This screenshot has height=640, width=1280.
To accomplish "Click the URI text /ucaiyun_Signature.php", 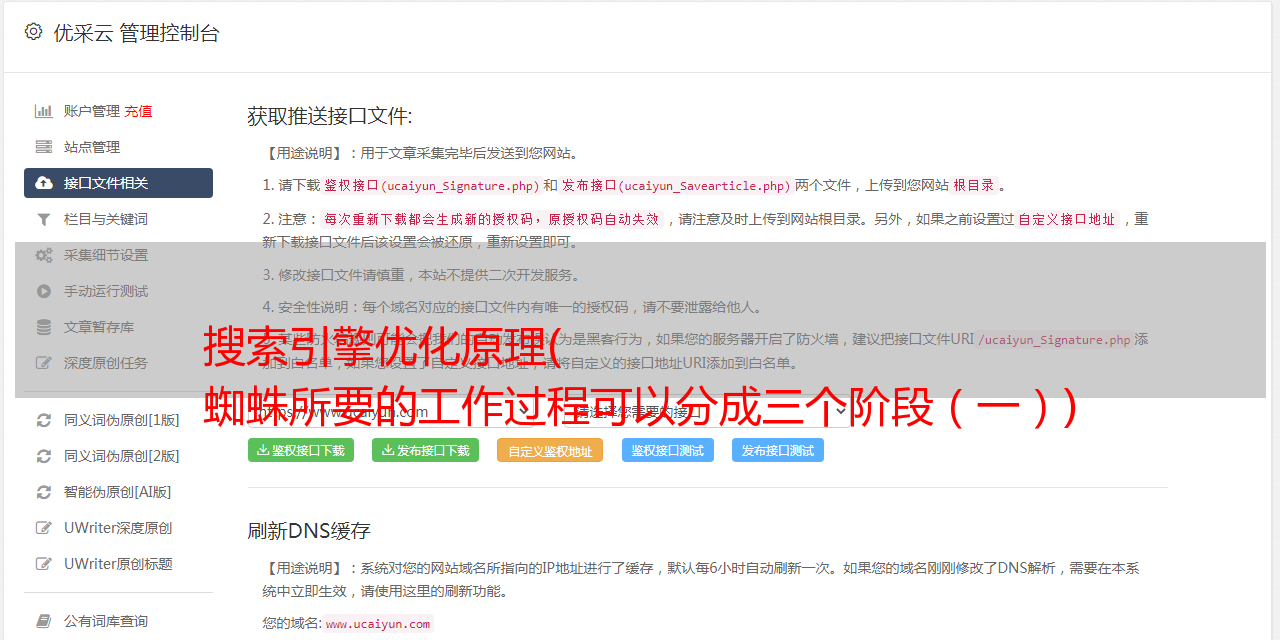I will click(x=1054, y=340).
